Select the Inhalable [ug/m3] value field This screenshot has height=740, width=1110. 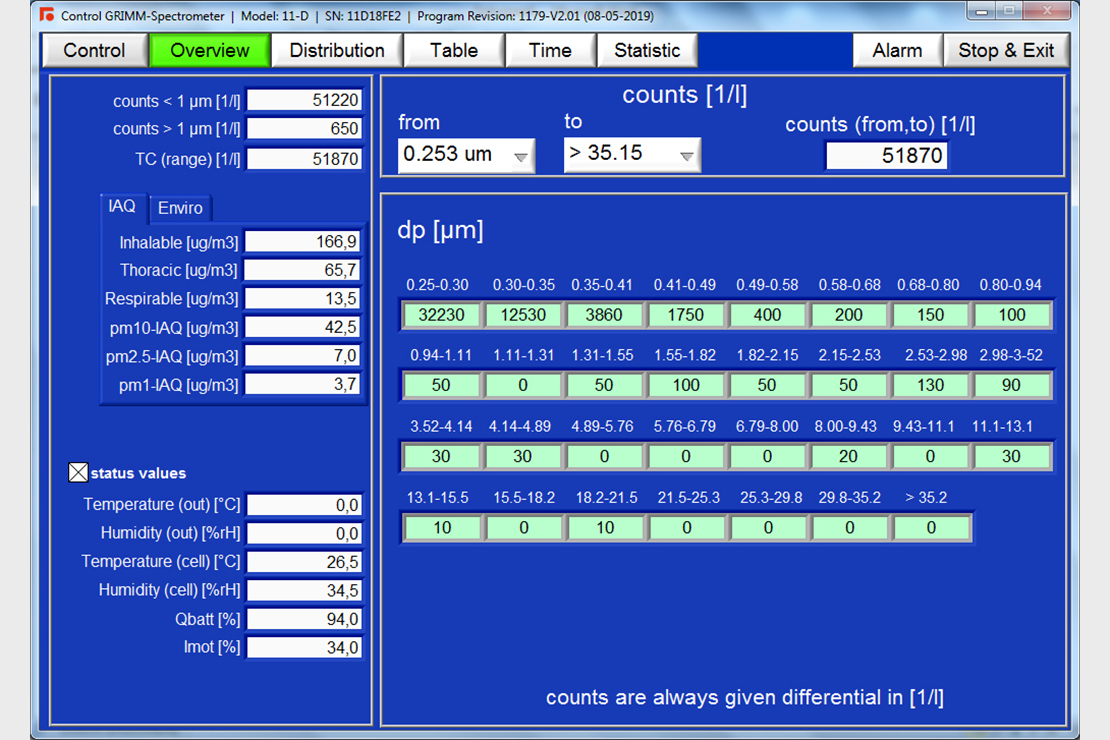tap(304, 241)
